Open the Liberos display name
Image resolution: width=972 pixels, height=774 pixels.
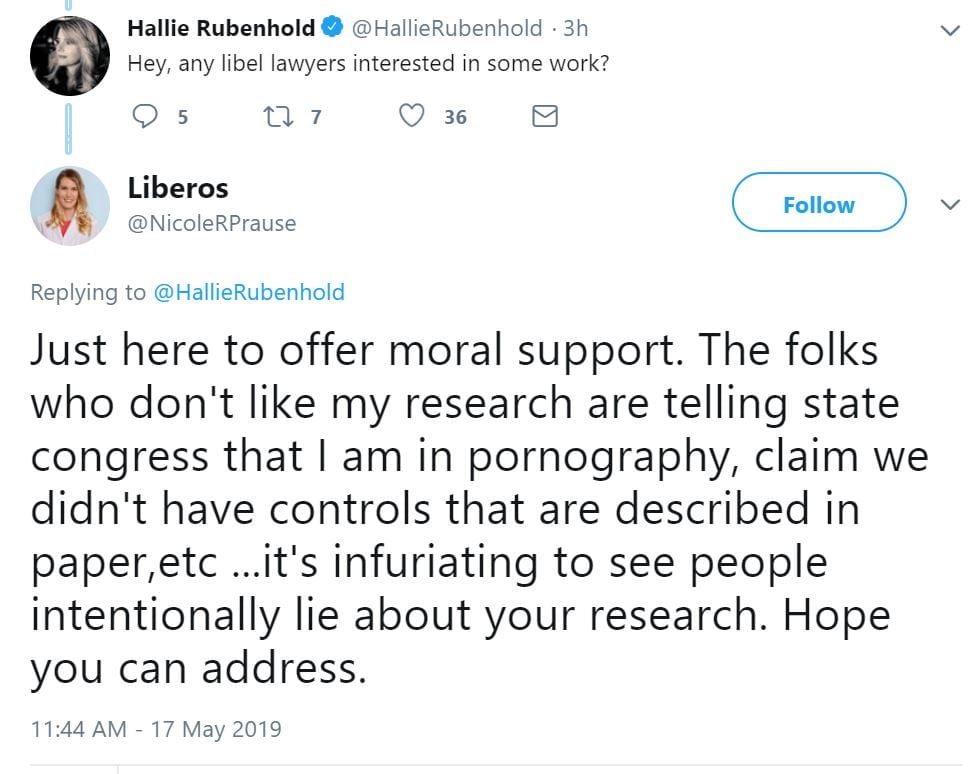click(x=178, y=188)
